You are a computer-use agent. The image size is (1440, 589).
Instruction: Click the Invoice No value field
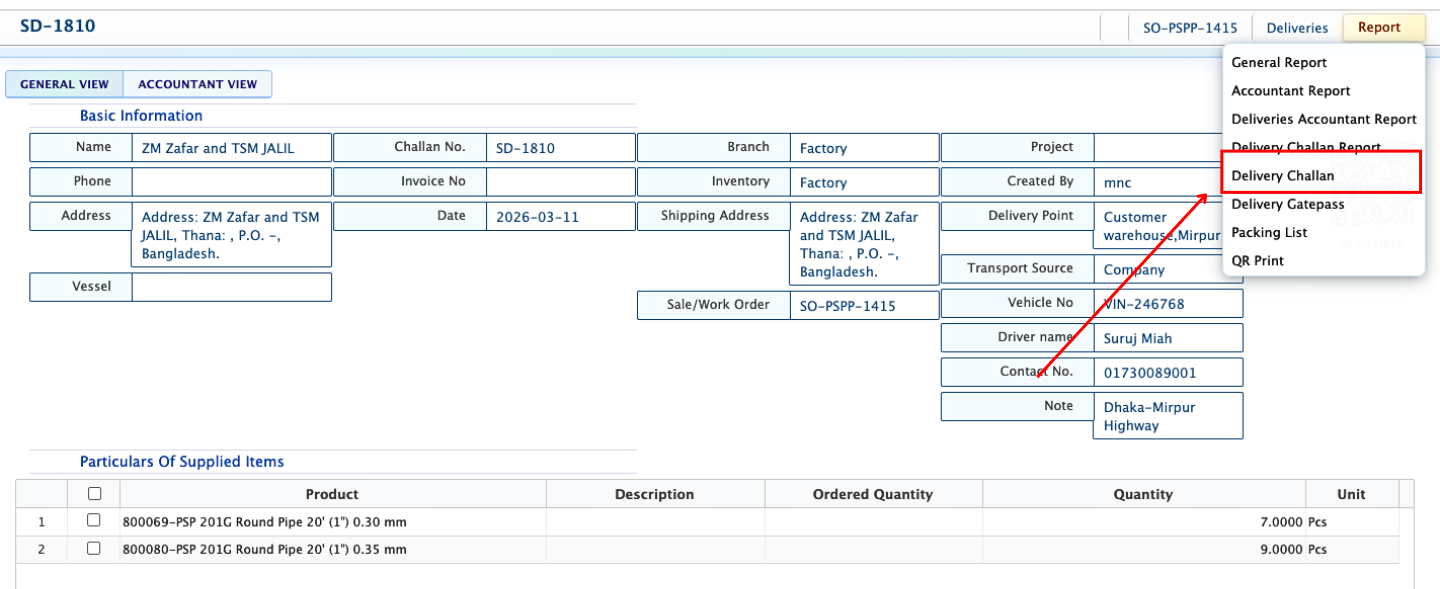[x=560, y=182]
